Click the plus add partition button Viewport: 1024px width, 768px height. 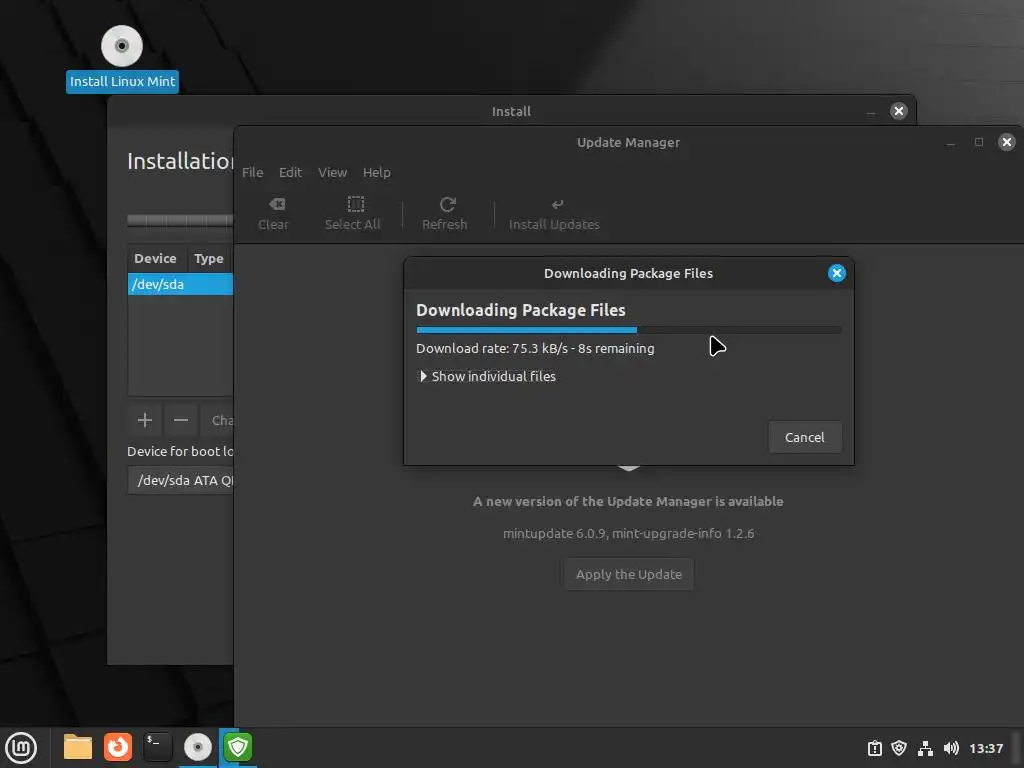[145, 420]
